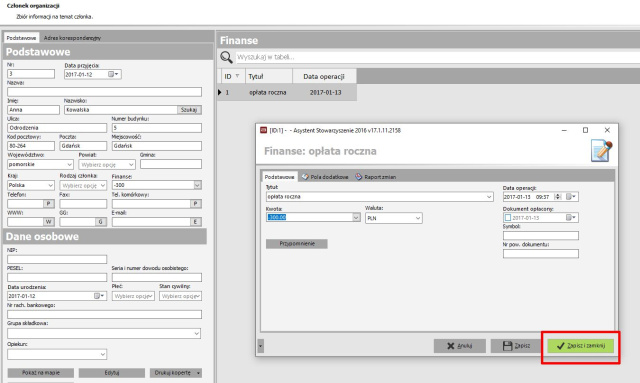Click the Szukaj button next to Nazwisko
This screenshot has width=640, height=383.
(189, 110)
